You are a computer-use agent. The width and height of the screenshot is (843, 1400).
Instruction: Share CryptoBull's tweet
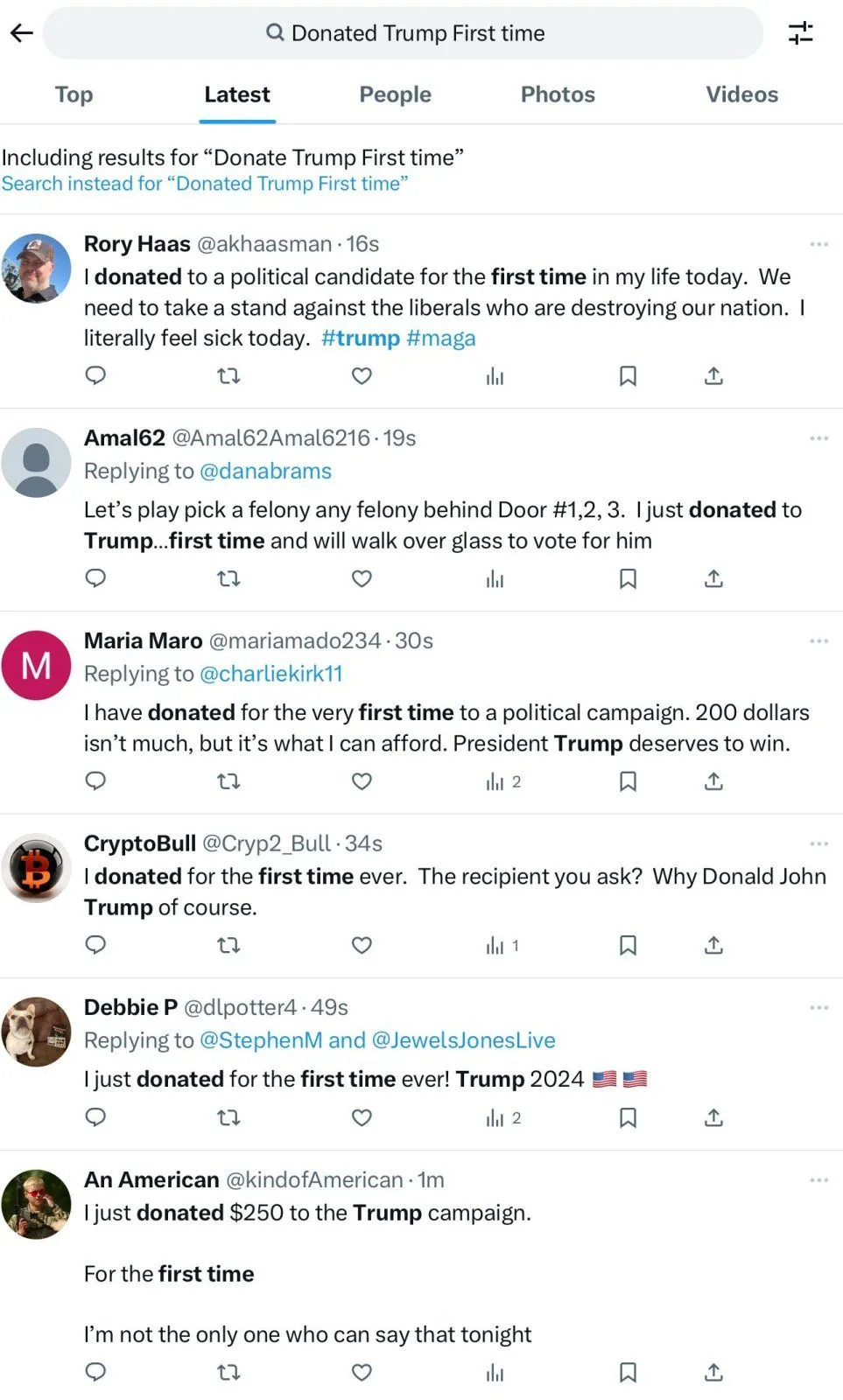[x=713, y=945]
